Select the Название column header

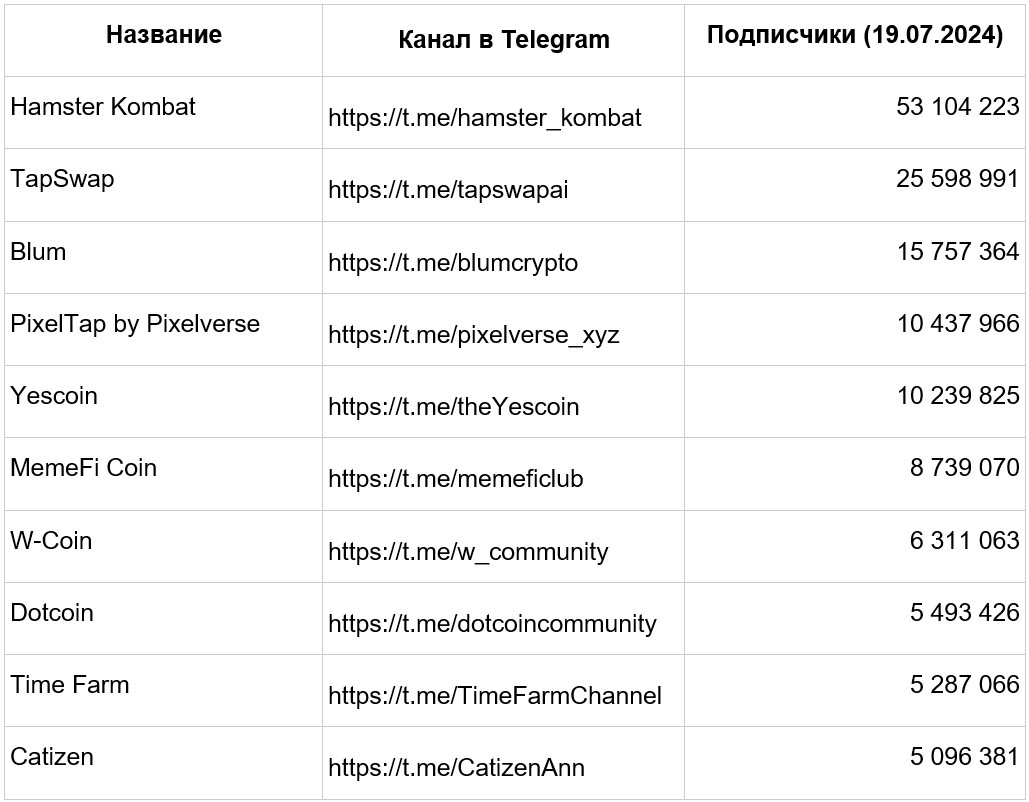[x=163, y=41]
